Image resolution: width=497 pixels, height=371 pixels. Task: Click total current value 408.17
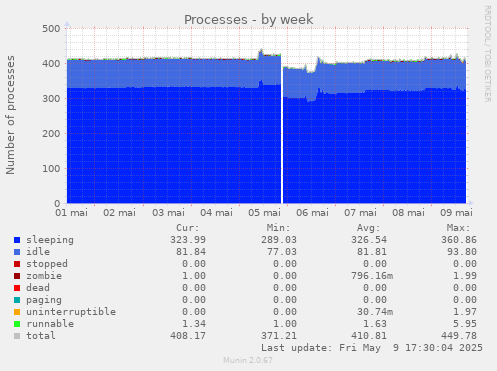pyautogui.click(x=188, y=336)
